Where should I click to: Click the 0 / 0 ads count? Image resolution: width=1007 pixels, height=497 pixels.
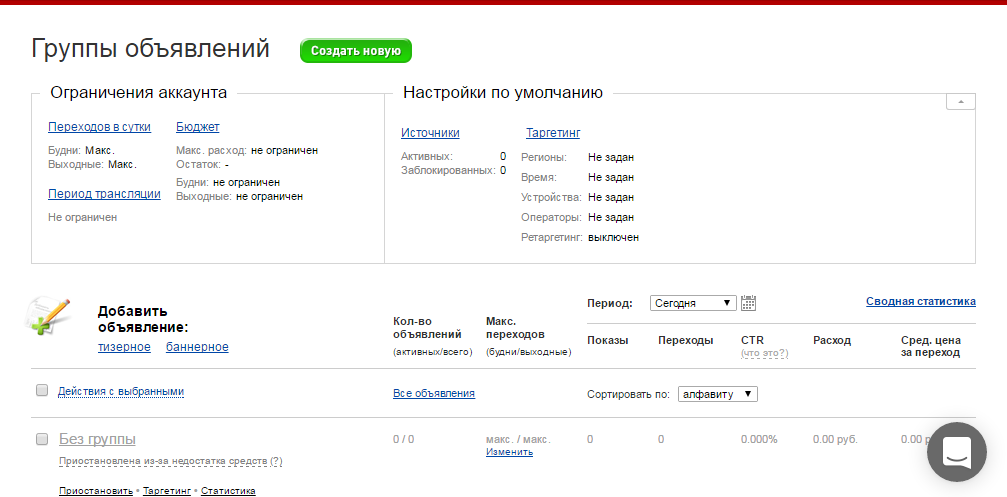coord(403,440)
